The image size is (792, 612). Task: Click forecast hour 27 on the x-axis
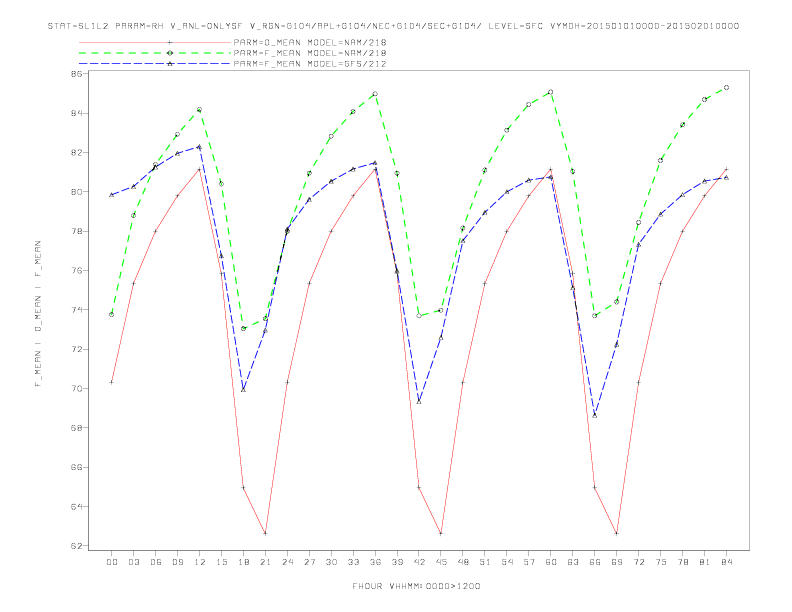tap(309, 562)
